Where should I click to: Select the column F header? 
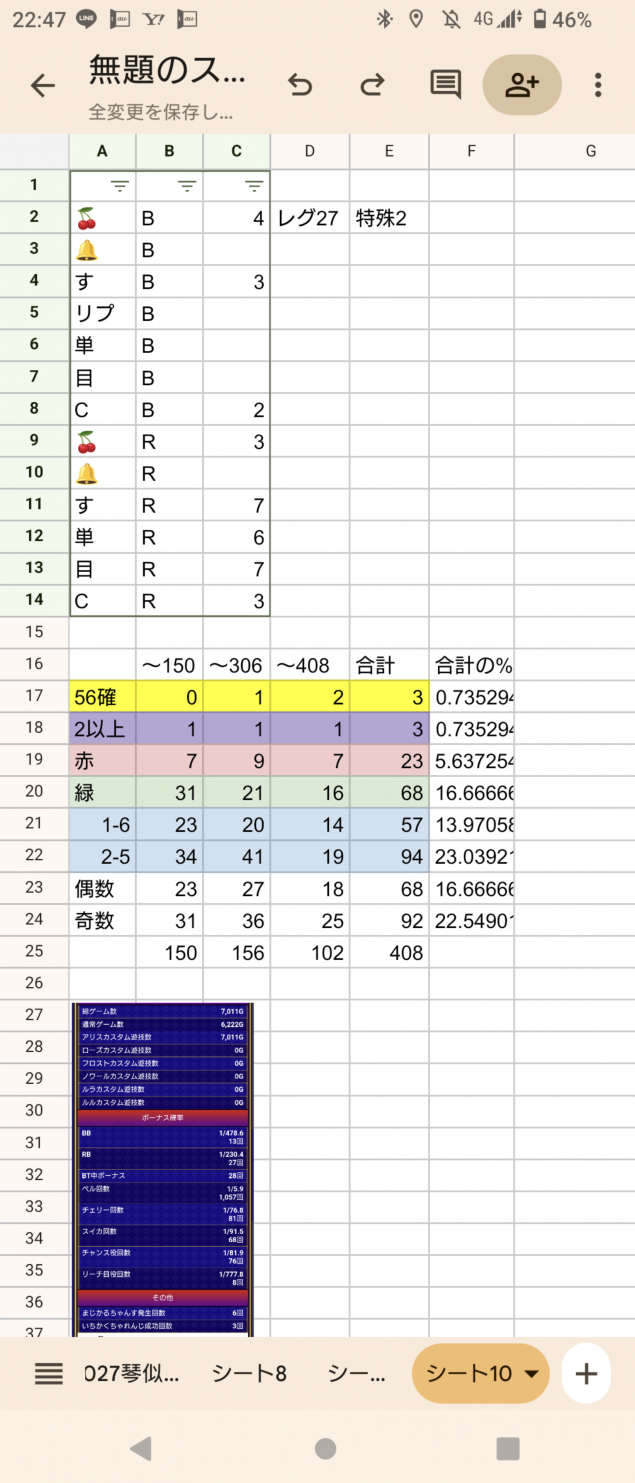pos(471,151)
